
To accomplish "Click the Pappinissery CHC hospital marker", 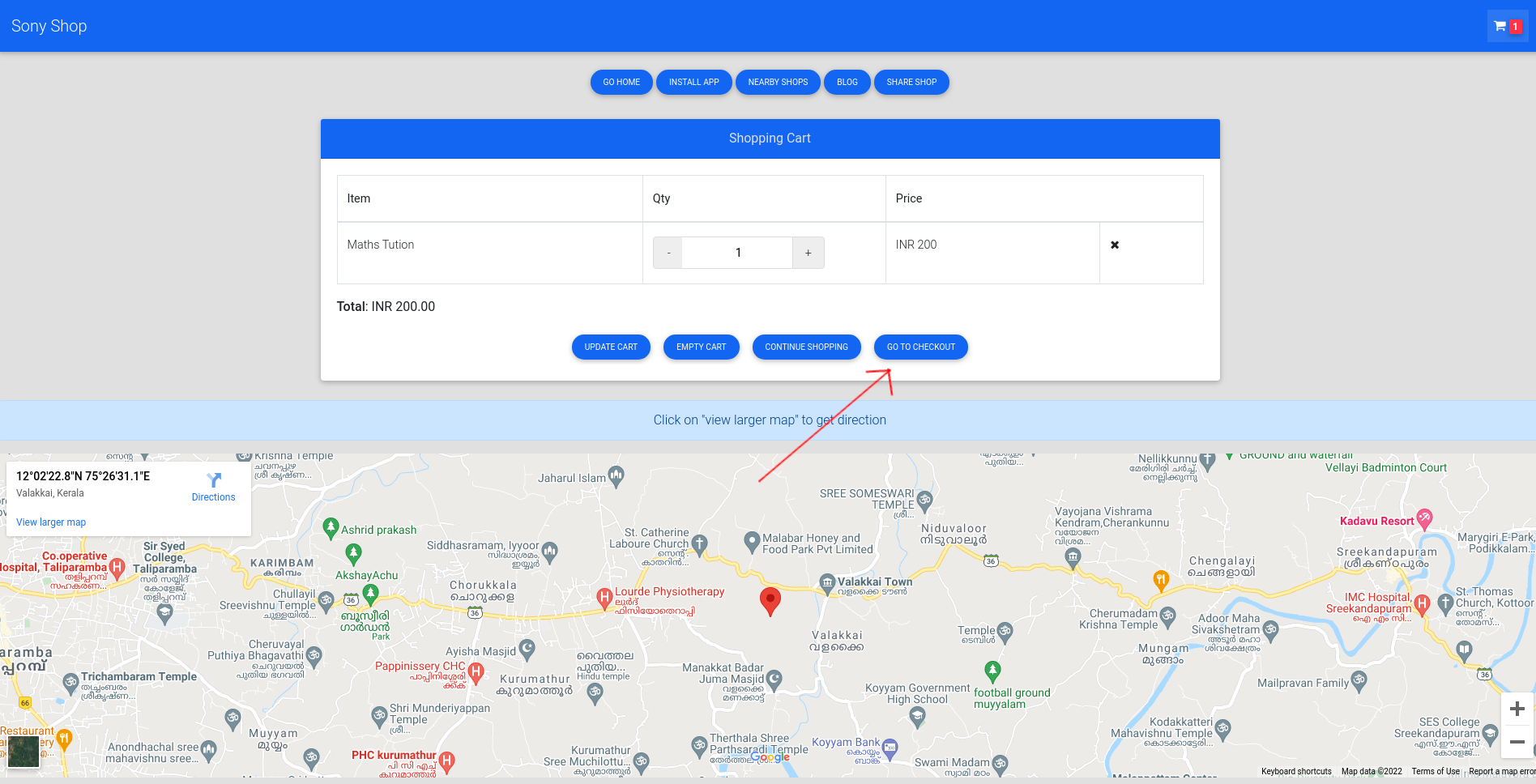I will pos(476,672).
